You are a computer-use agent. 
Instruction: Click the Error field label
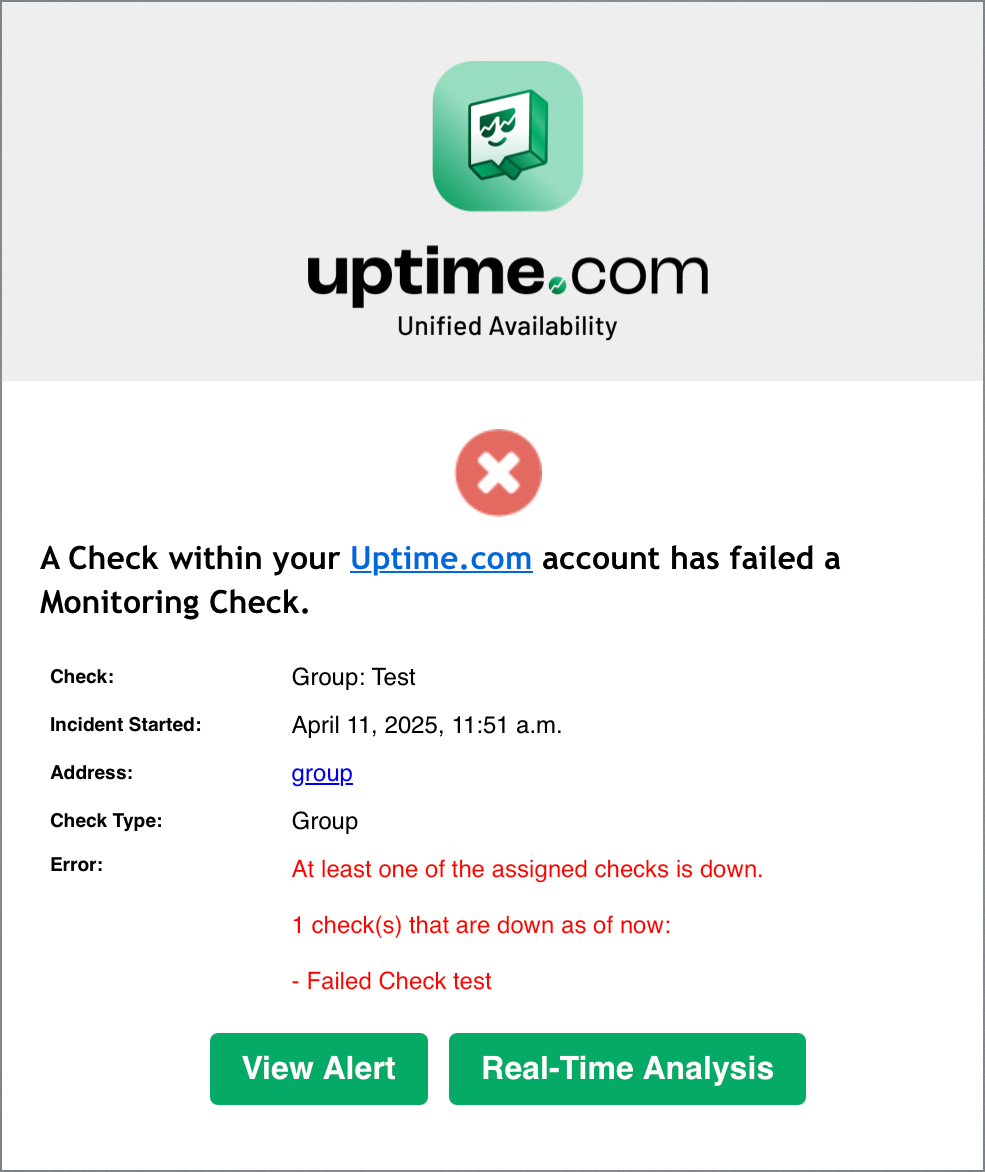pyautogui.click(x=76, y=865)
